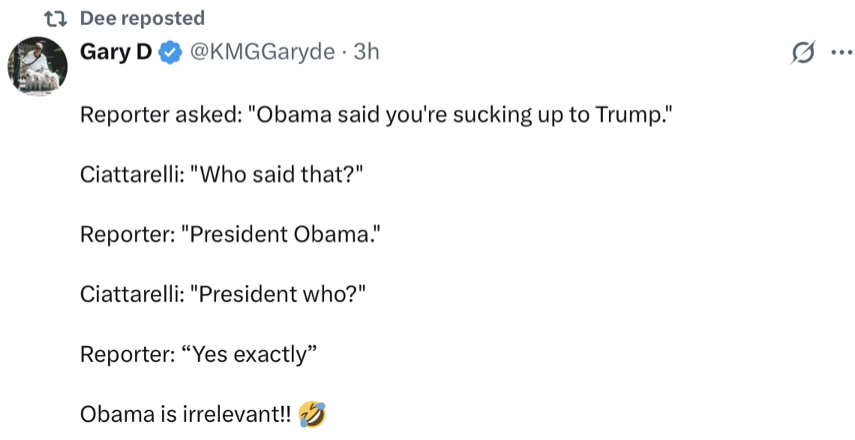Click the "Gary D" display name
Image resolution: width=855 pixels, height=440 pixels.
[116, 51]
